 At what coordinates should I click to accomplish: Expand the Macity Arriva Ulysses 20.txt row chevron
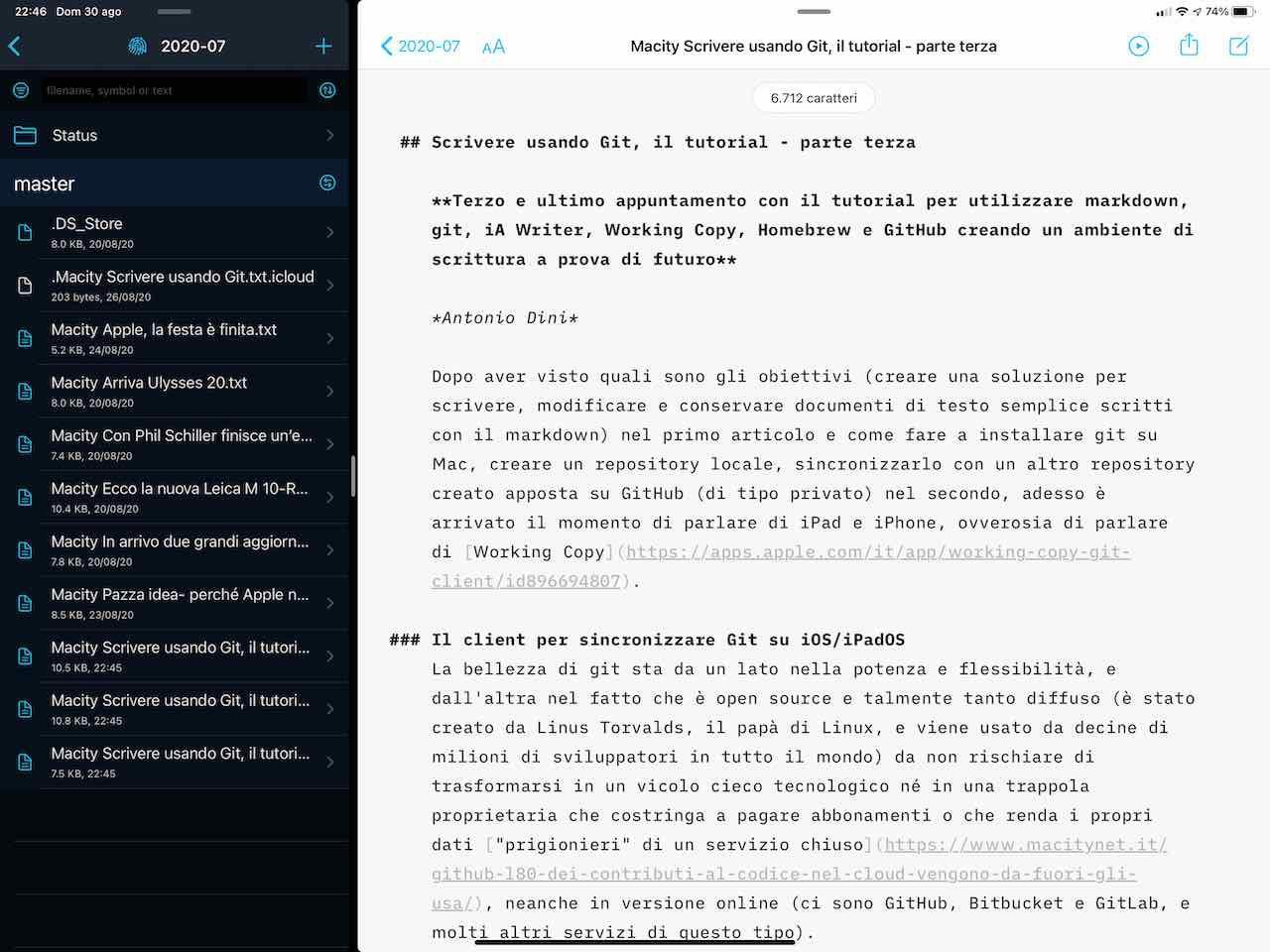point(329,391)
